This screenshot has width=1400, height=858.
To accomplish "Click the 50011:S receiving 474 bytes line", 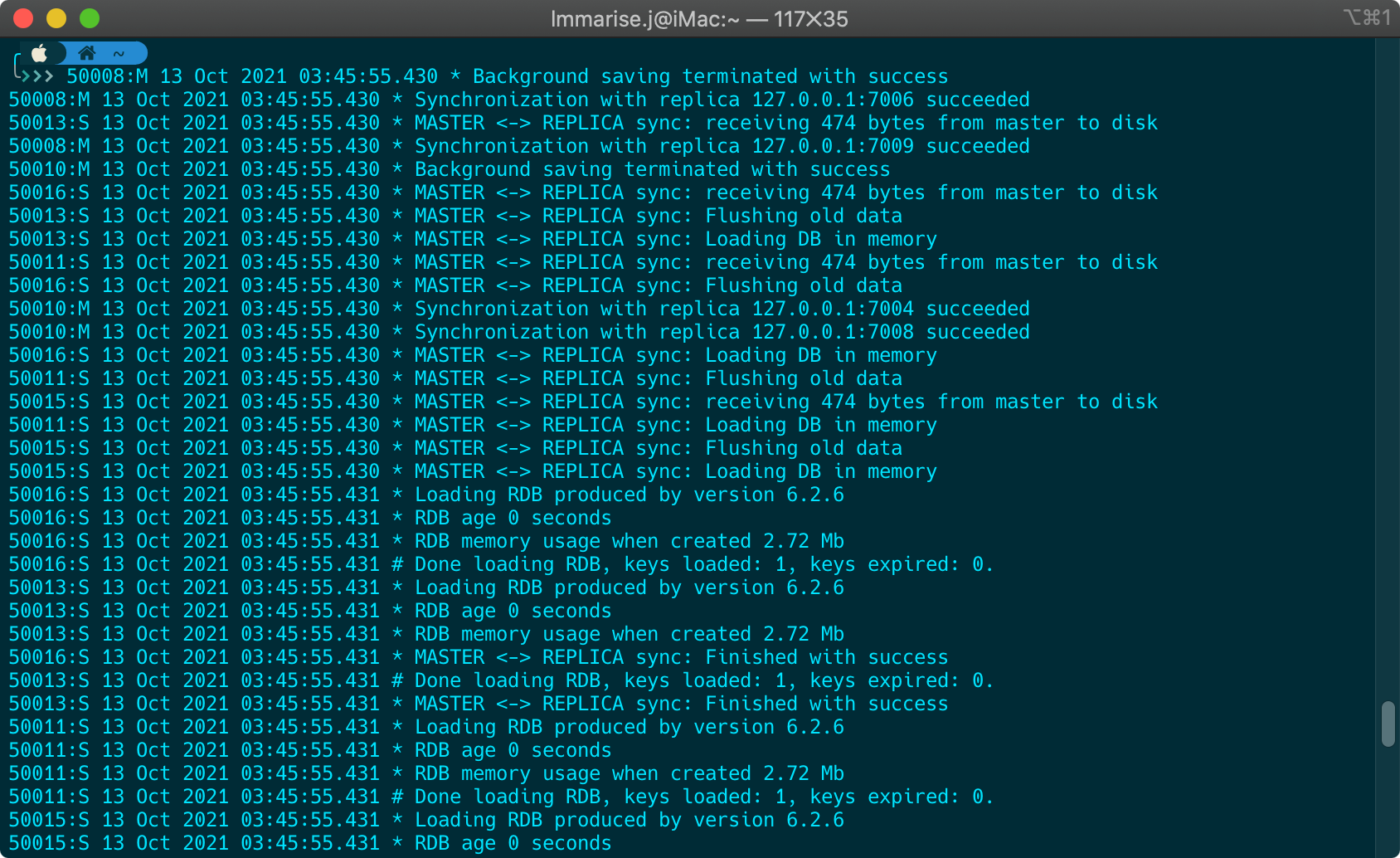I will point(583,262).
